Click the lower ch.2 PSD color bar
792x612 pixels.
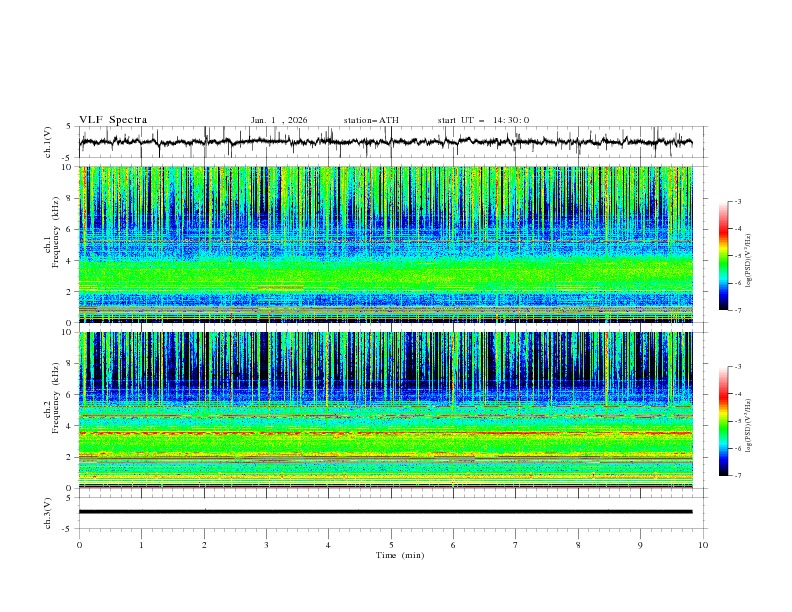tap(723, 421)
